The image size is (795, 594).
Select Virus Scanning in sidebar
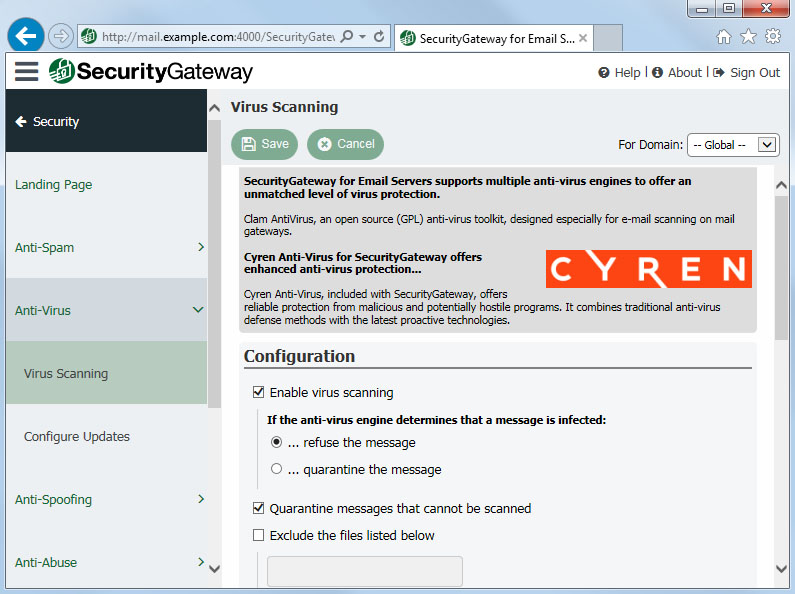click(106, 373)
